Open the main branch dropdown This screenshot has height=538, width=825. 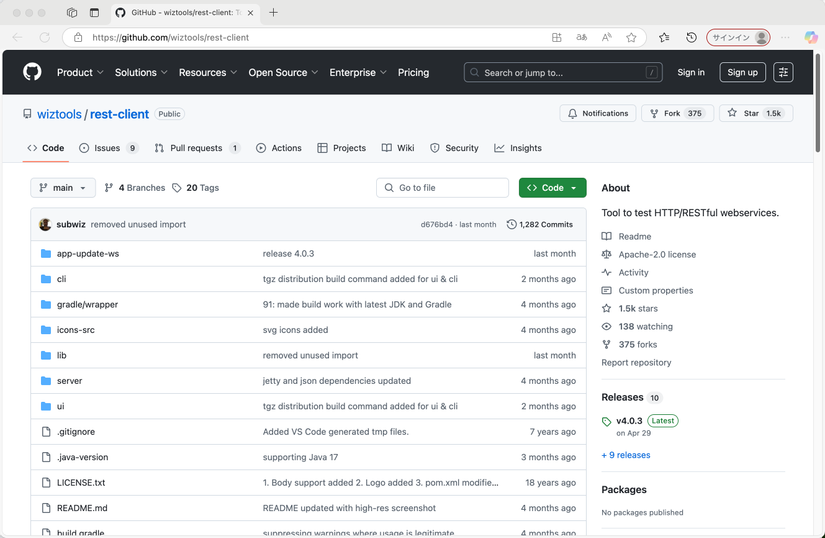pyautogui.click(x=63, y=188)
